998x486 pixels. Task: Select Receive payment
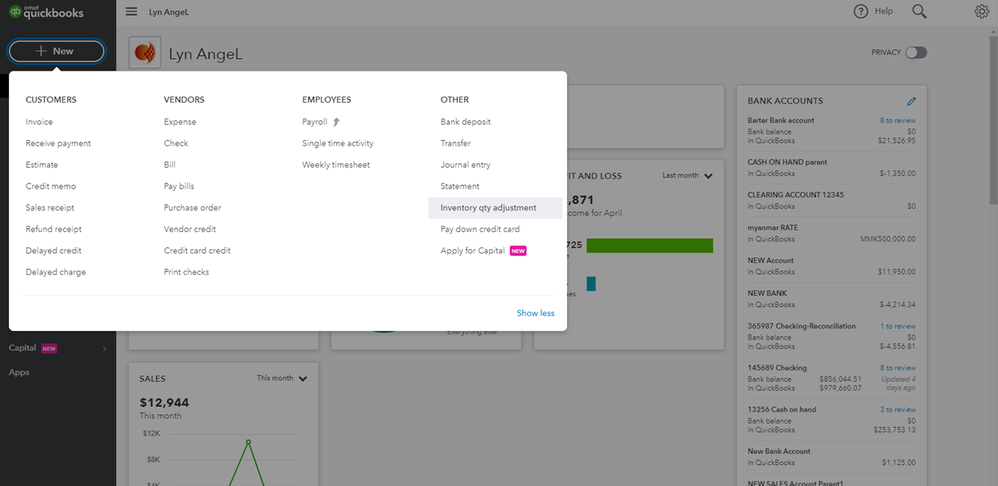tap(58, 143)
